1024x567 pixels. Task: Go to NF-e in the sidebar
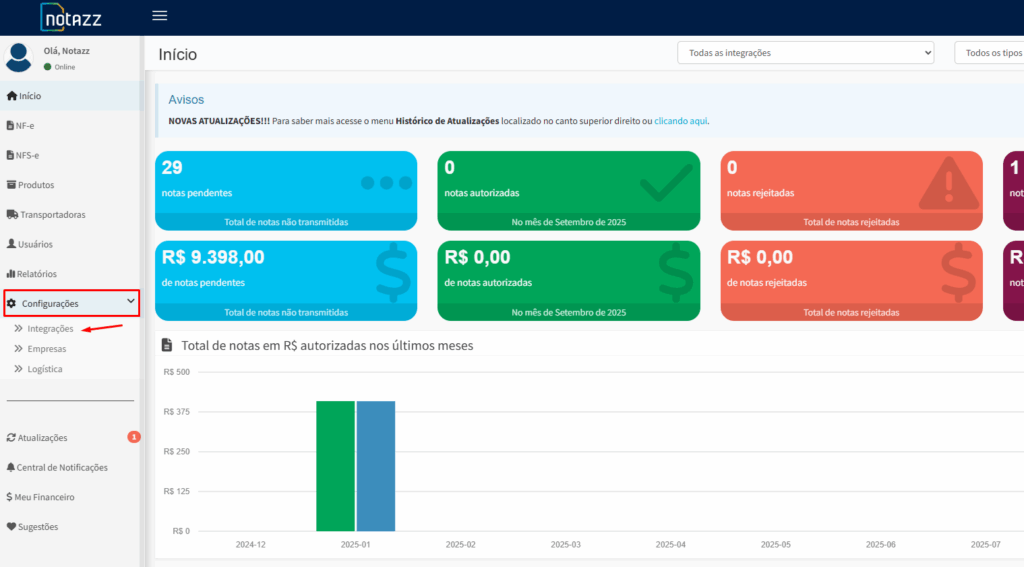pos(26,126)
